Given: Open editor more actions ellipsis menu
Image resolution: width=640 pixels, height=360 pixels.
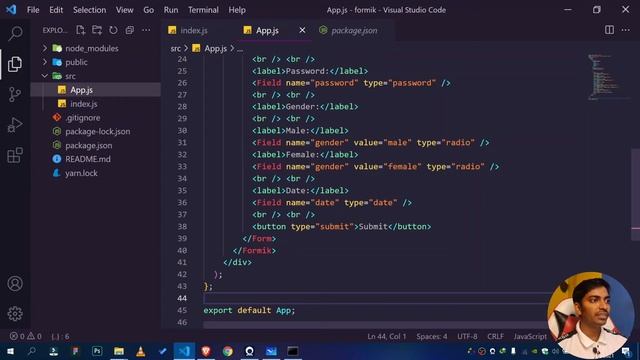Looking at the screenshot, I should [x=625, y=30].
